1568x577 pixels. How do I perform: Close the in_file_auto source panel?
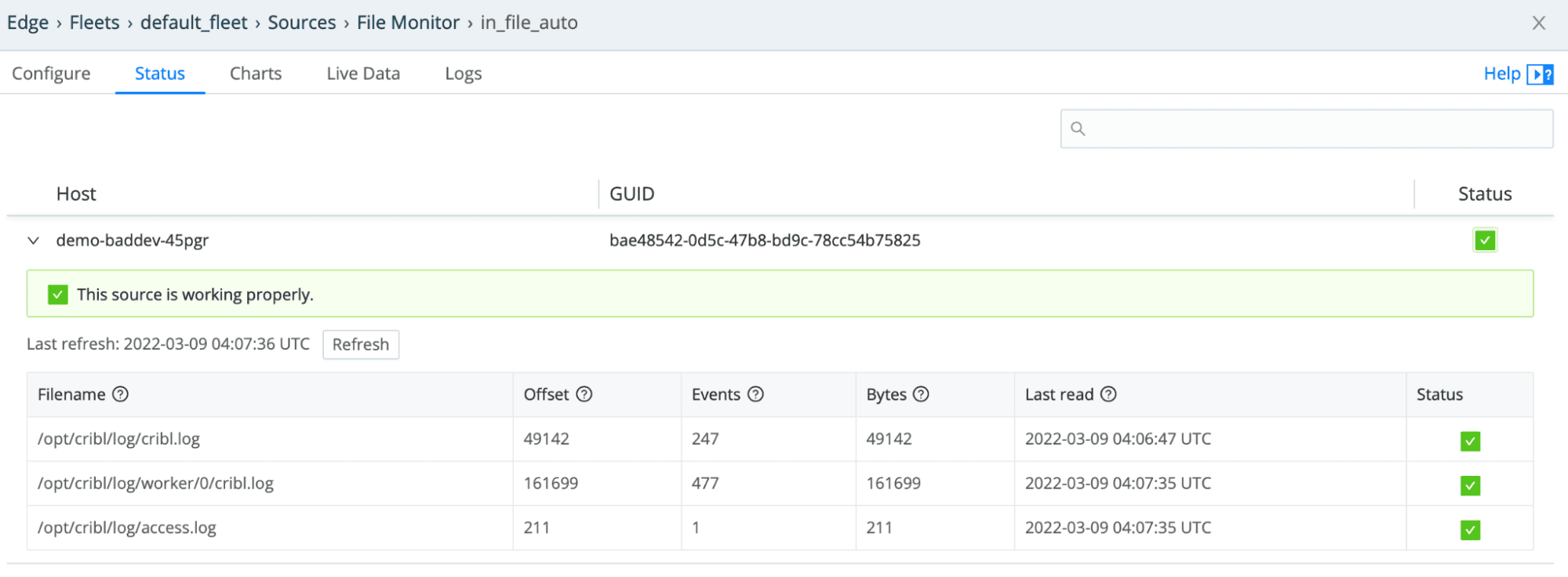pyautogui.click(x=1538, y=23)
